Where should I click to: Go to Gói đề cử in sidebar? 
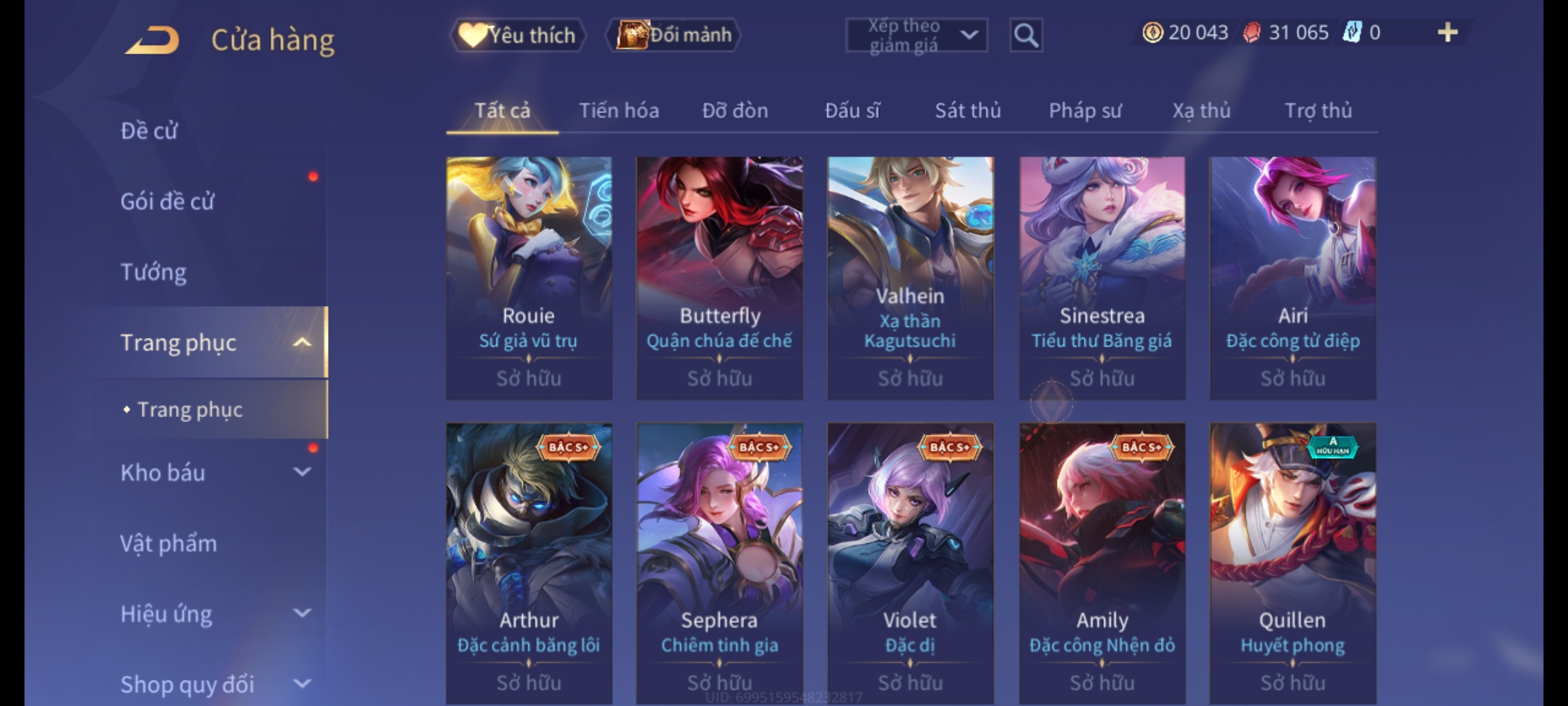tap(167, 201)
